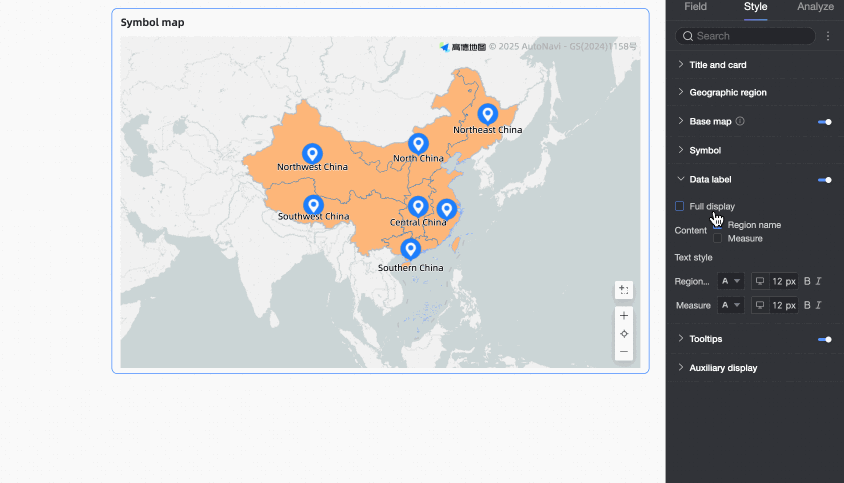Image resolution: width=844 pixels, height=483 pixels.
Task: Zoom in the map with plus button
Action: click(624, 316)
